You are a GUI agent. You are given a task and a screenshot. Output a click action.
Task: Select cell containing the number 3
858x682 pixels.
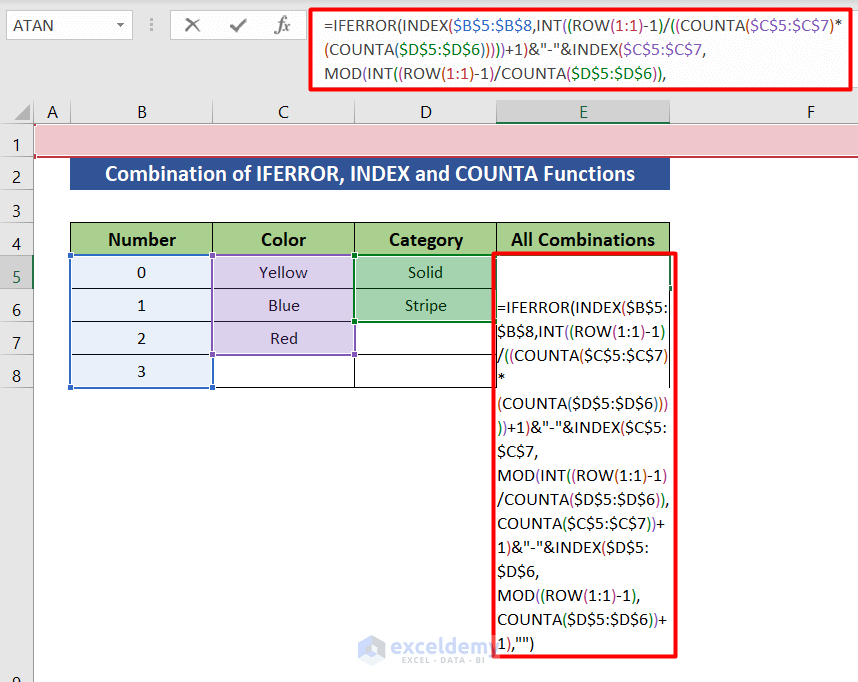pyautogui.click(x=140, y=371)
